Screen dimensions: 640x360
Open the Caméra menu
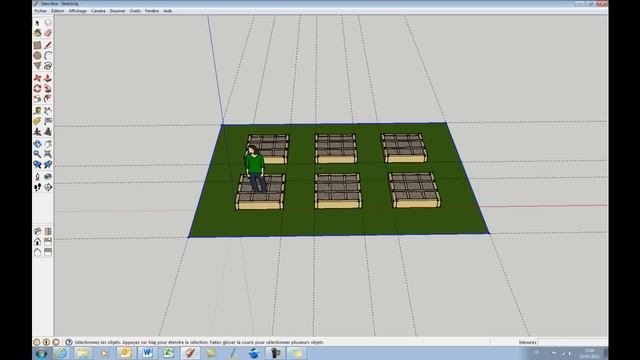click(98, 11)
